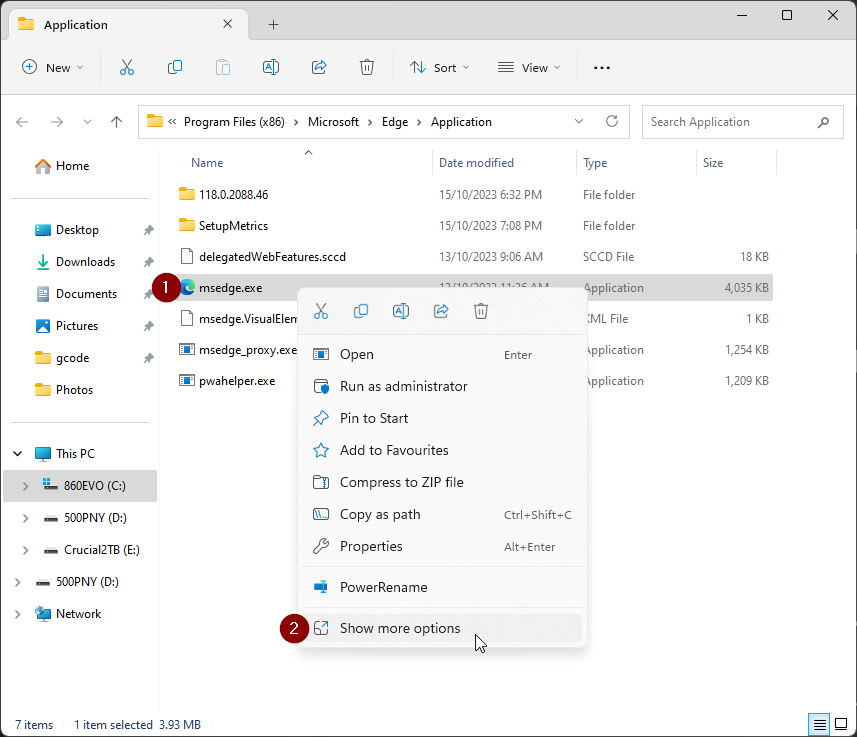Unpin Downloads from Quick access
Image resolution: width=857 pixels, height=737 pixels.
pos(148,262)
